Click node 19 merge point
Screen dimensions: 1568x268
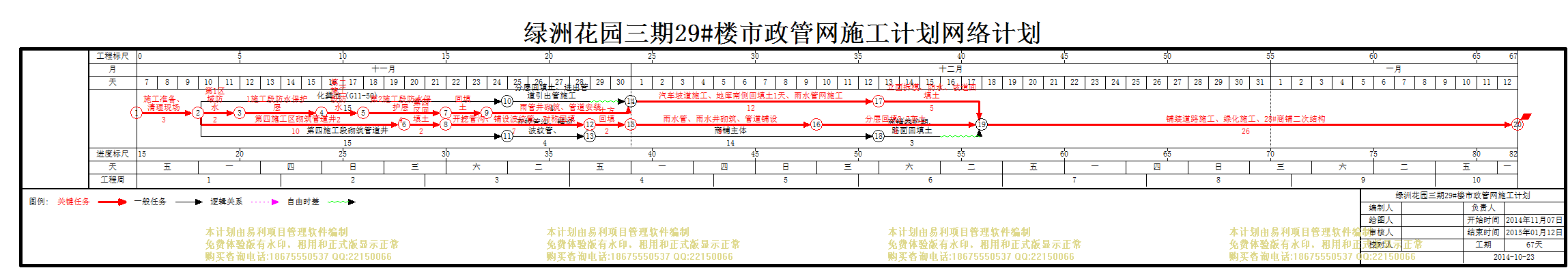pos(981,124)
